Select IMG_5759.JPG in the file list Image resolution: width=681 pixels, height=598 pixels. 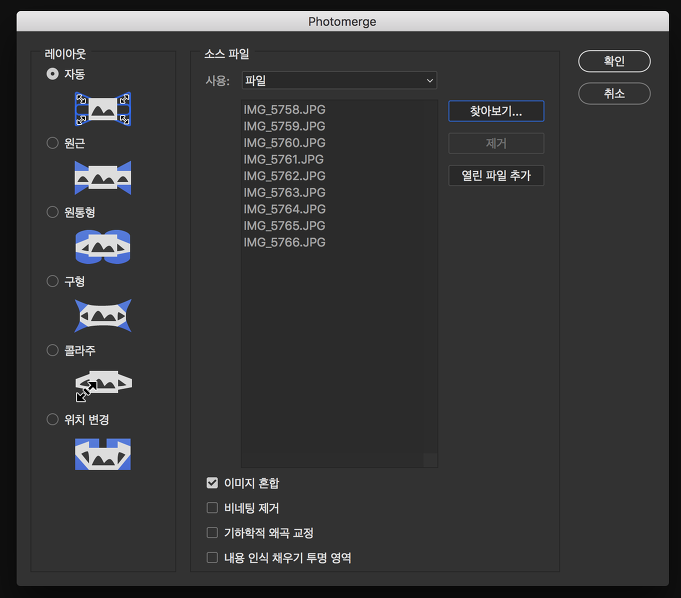284,126
